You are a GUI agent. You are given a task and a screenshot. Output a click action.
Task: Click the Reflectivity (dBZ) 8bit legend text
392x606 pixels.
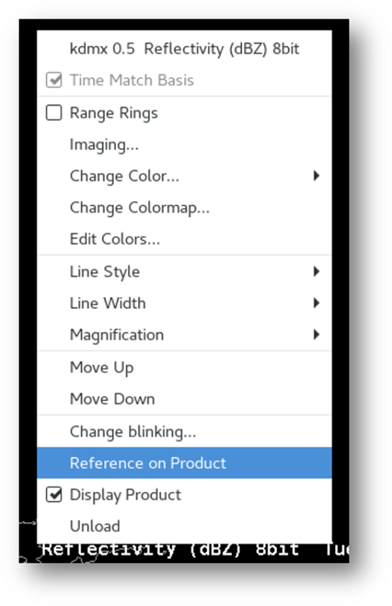click(170, 549)
